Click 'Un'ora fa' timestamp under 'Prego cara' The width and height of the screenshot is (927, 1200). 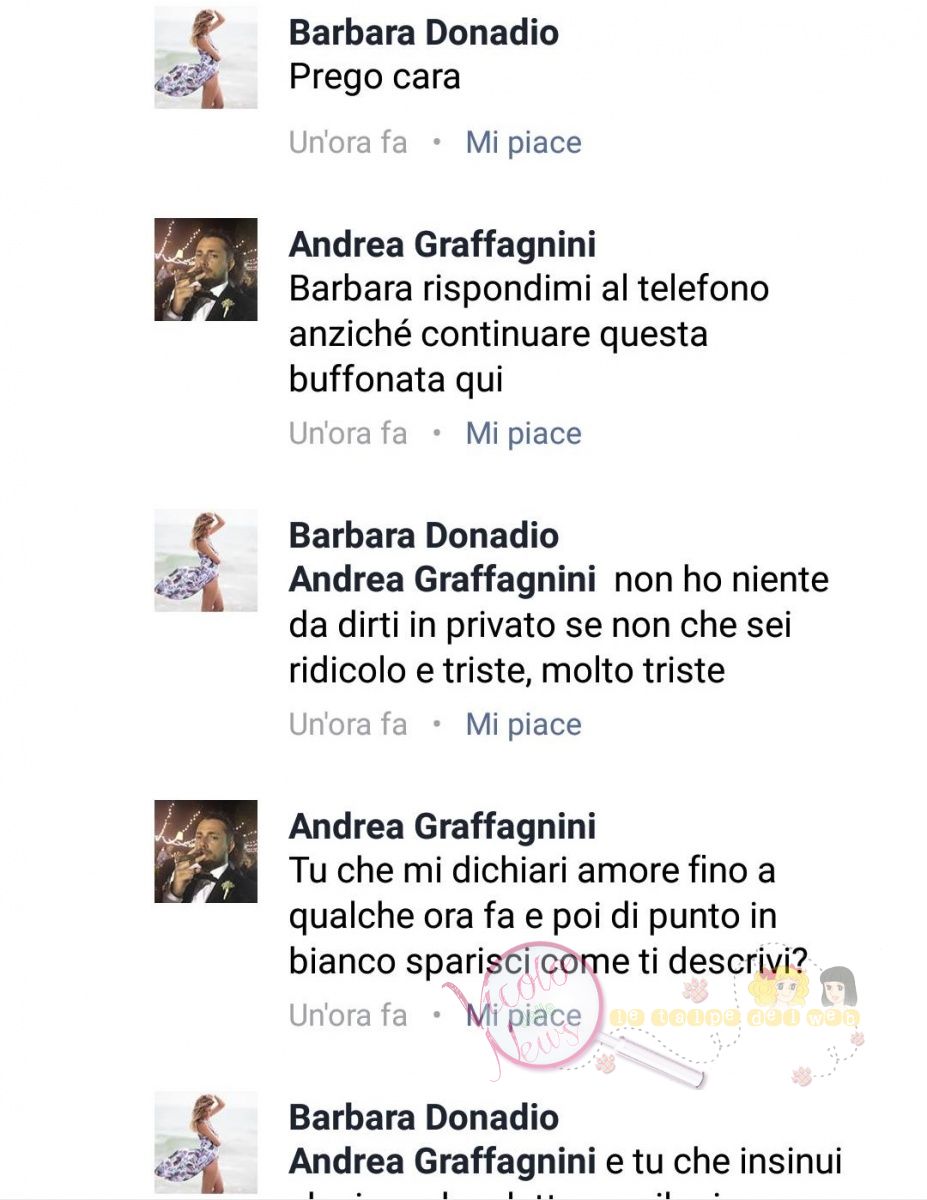tap(348, 143)
